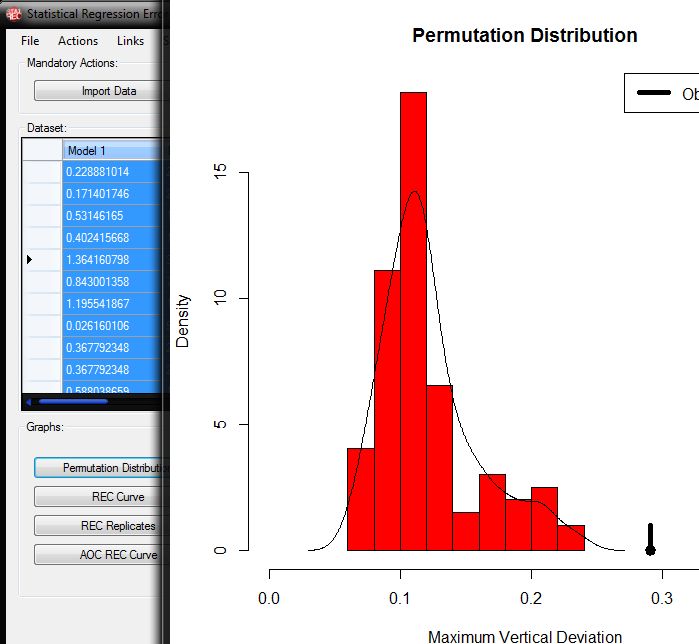Click the Density axis label
Image resolution: width=699 pixels, height=644 pixels.
click(182, 321)
